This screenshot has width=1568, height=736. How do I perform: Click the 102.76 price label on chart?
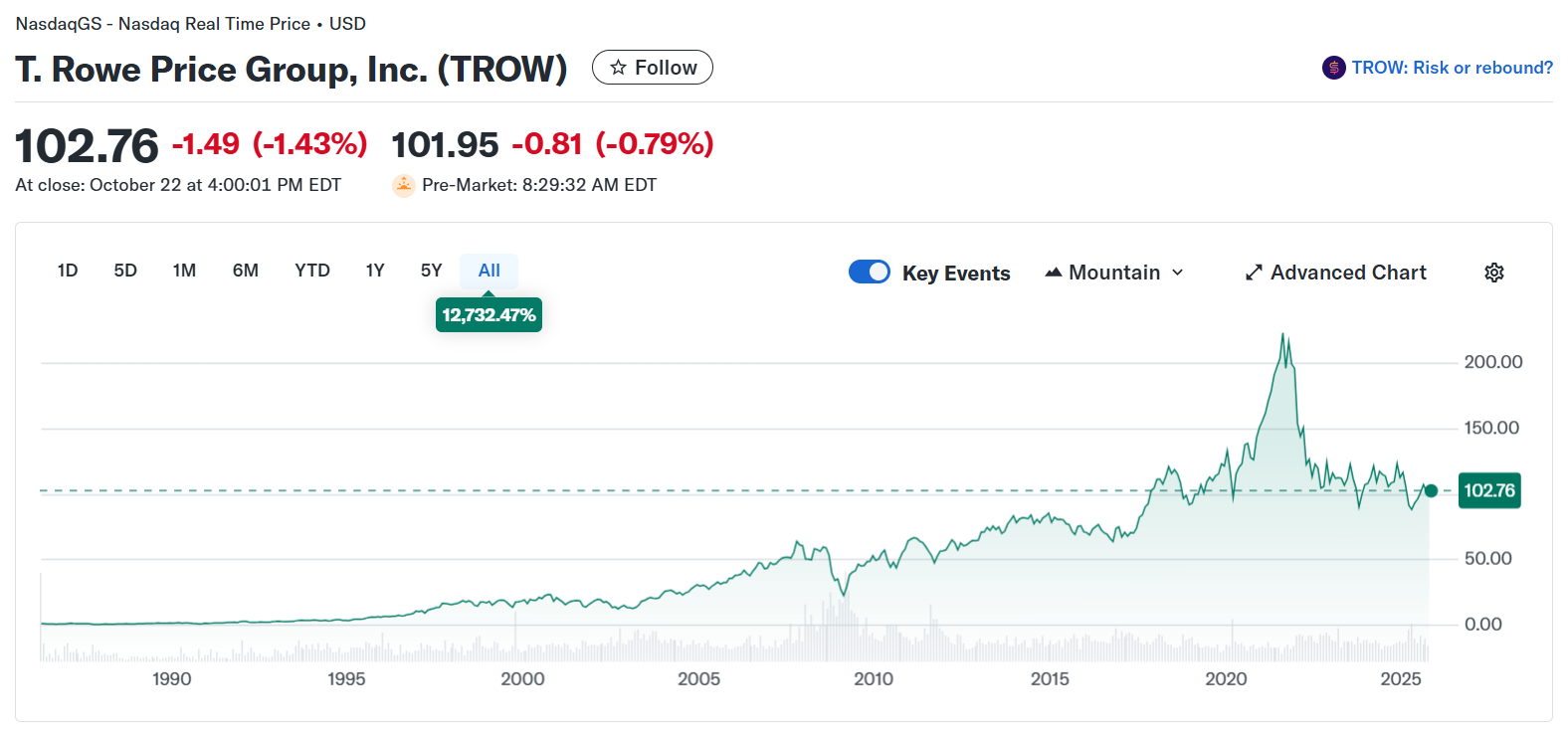coord(1488,490)
